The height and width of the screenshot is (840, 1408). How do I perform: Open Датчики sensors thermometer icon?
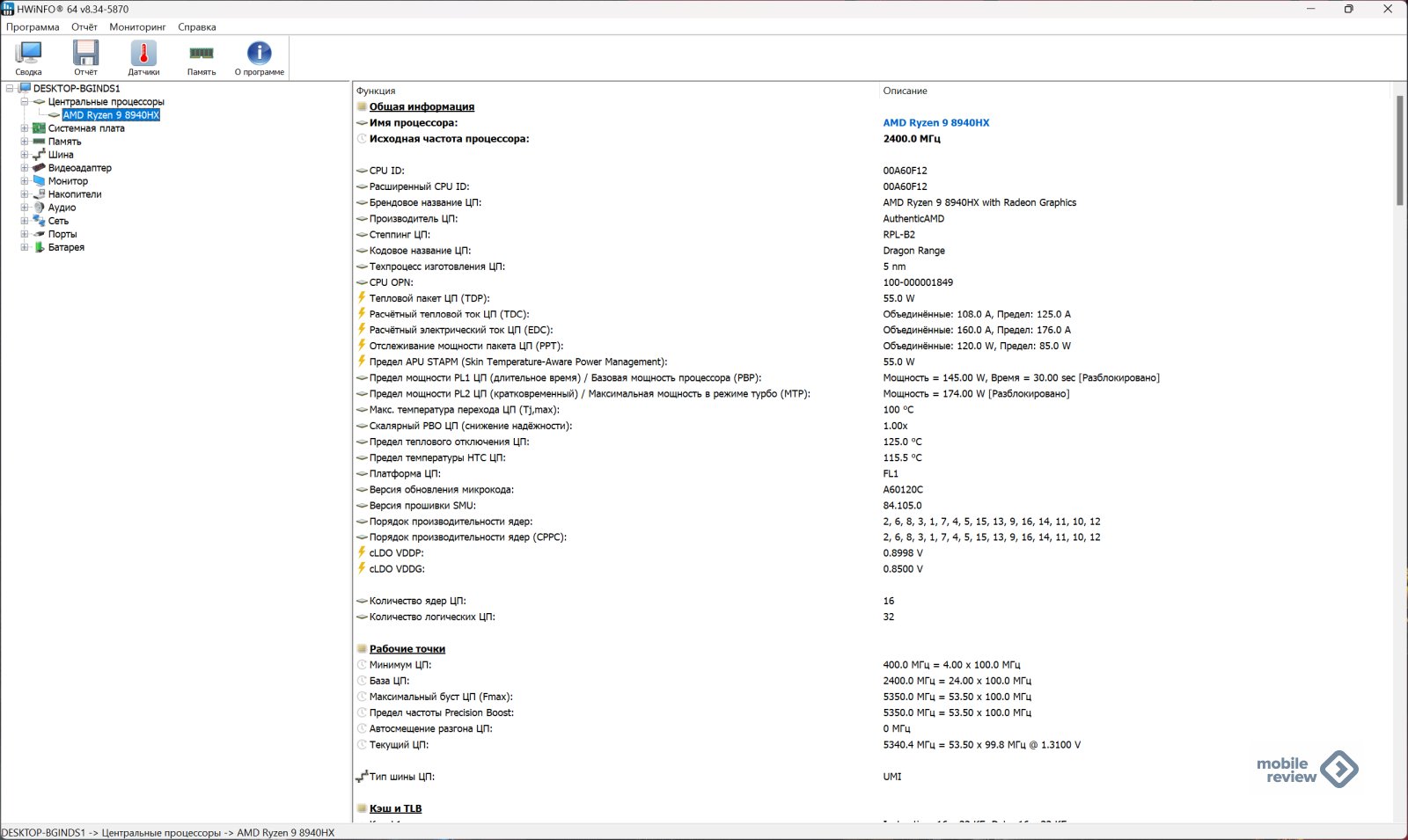tap(143, 55)
